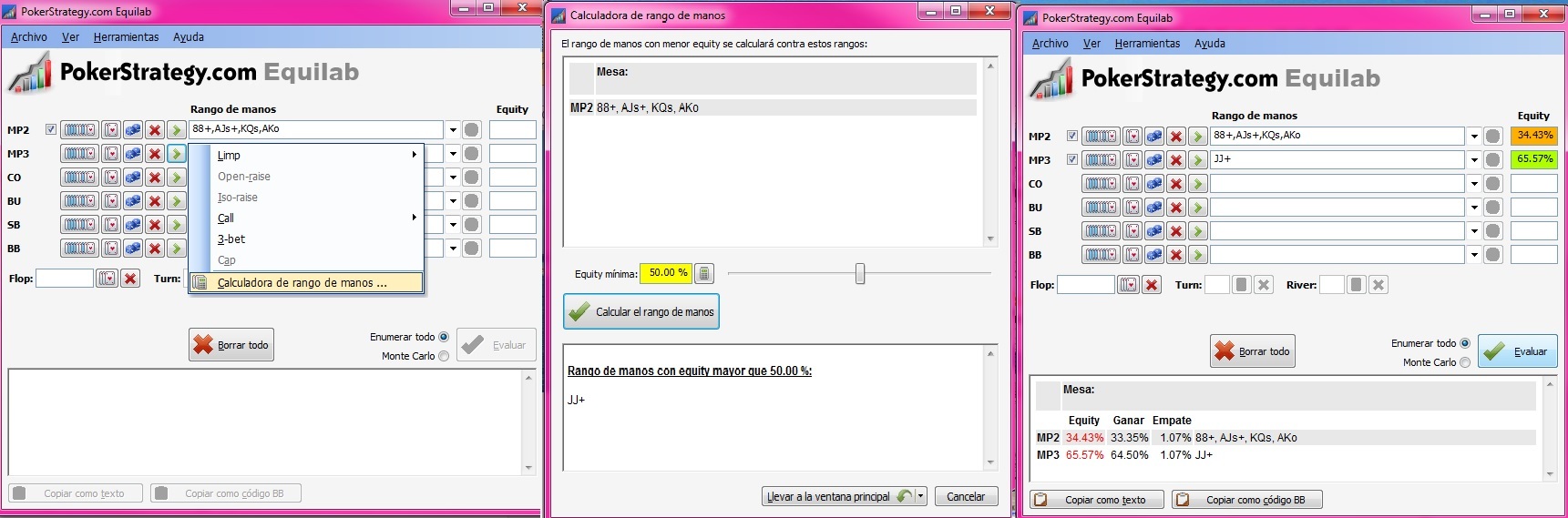Image resolution: width=1568 pixels, height=518 pixels.
Task: Click Llevar a la ventana principal button
Action: click(839, 496)
